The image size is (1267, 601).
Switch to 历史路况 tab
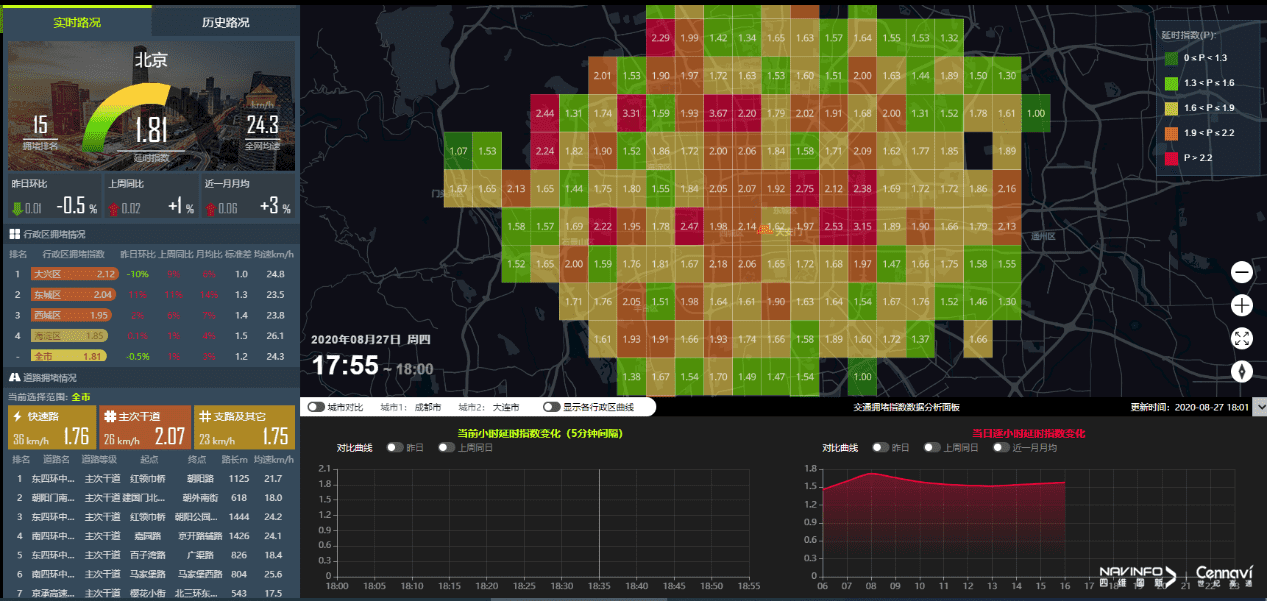225,22
